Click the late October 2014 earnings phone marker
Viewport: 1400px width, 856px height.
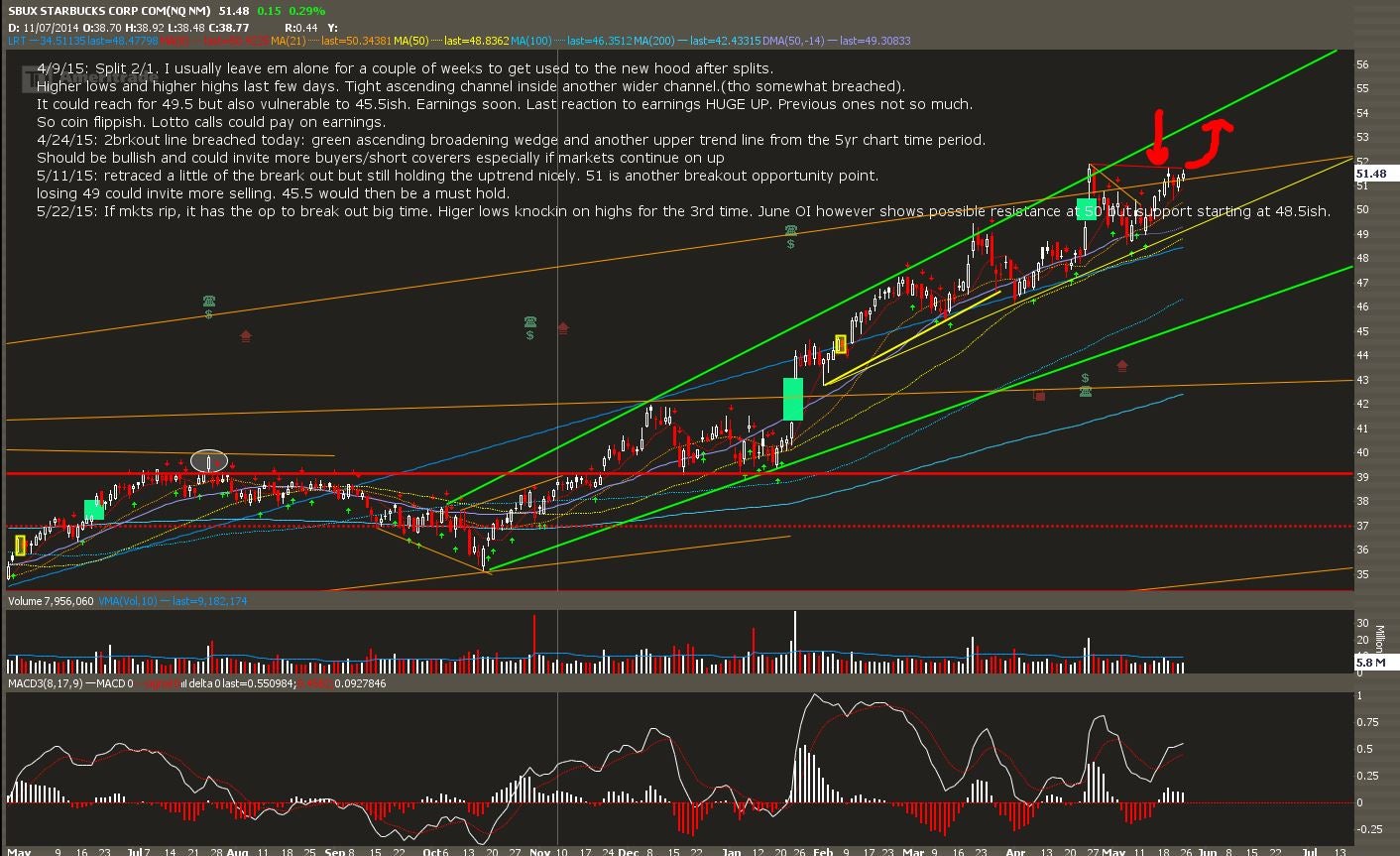(530, 322)
